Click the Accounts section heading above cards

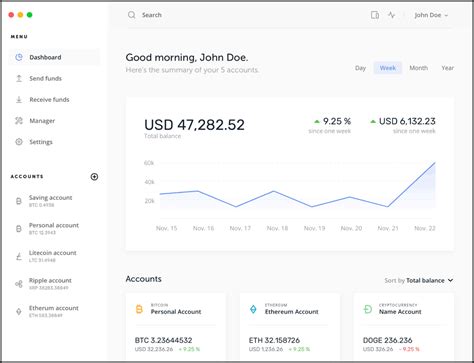(143, 279)
